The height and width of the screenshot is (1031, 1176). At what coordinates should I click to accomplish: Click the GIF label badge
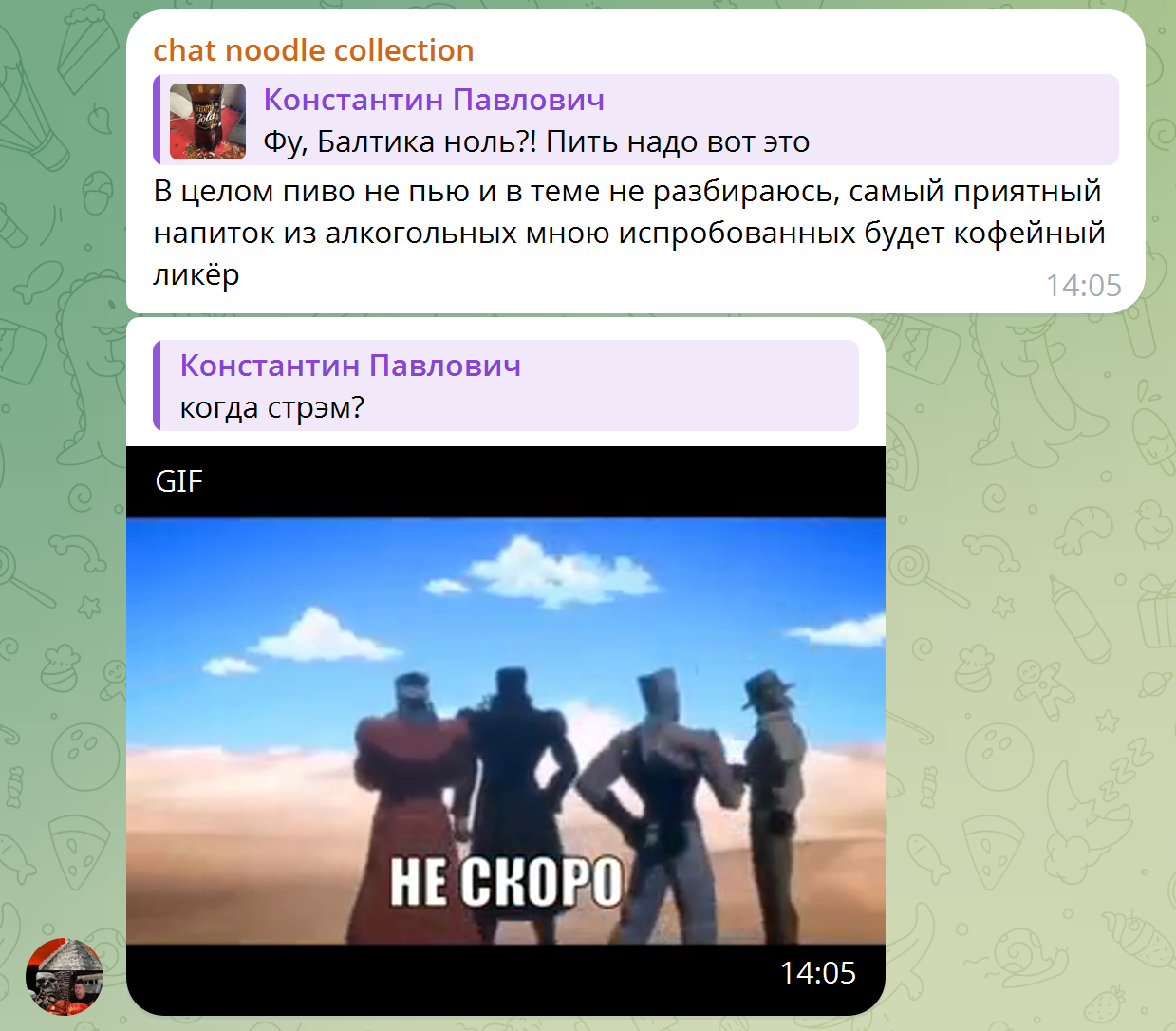pyautogui.click(x=179, y=481)
